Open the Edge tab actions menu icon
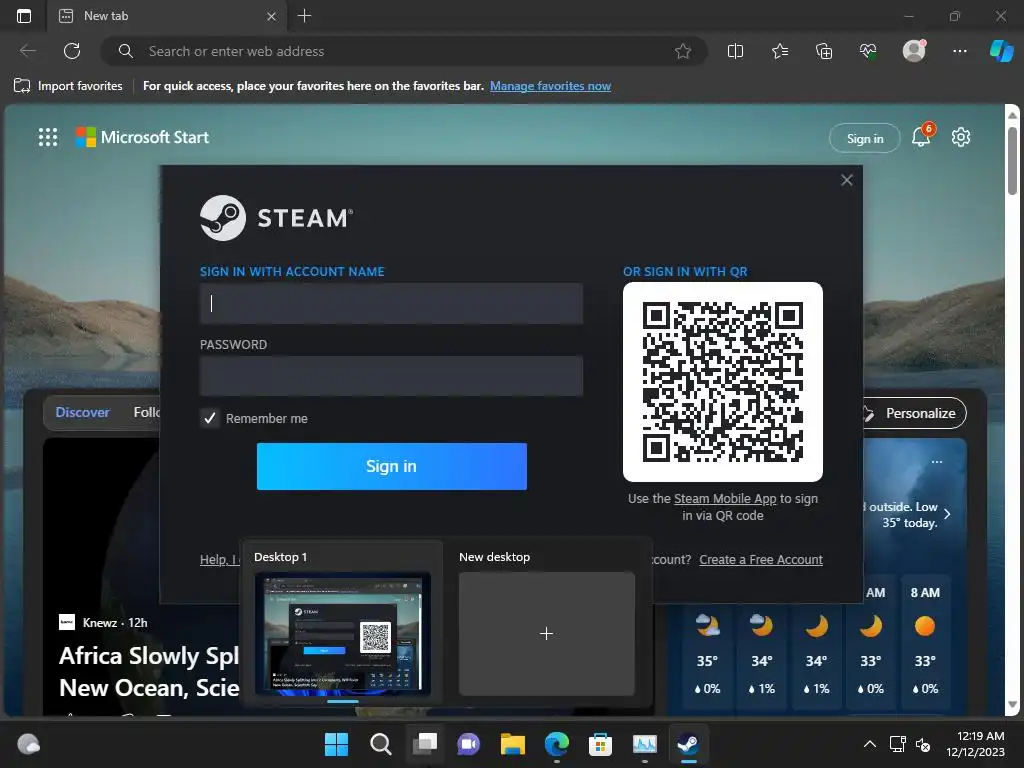This screenshot has height=768, width=1024. pos(24,16)
